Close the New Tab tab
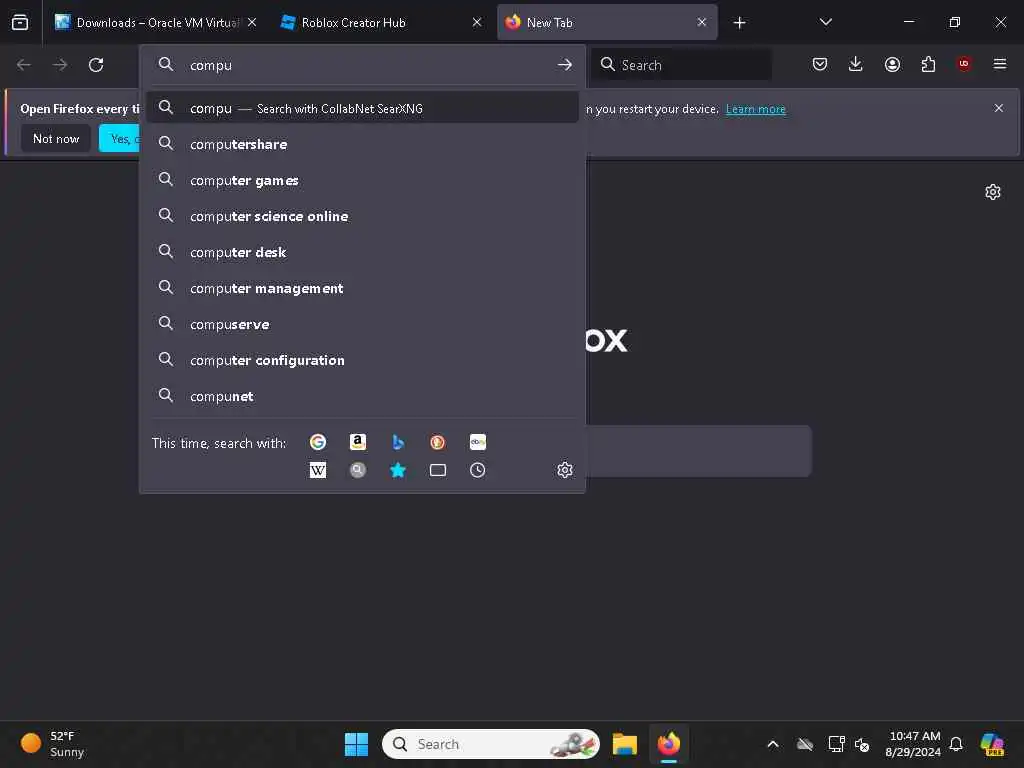Image resolution: width=1024 pixels, height=768 pixels. point(701,22)
